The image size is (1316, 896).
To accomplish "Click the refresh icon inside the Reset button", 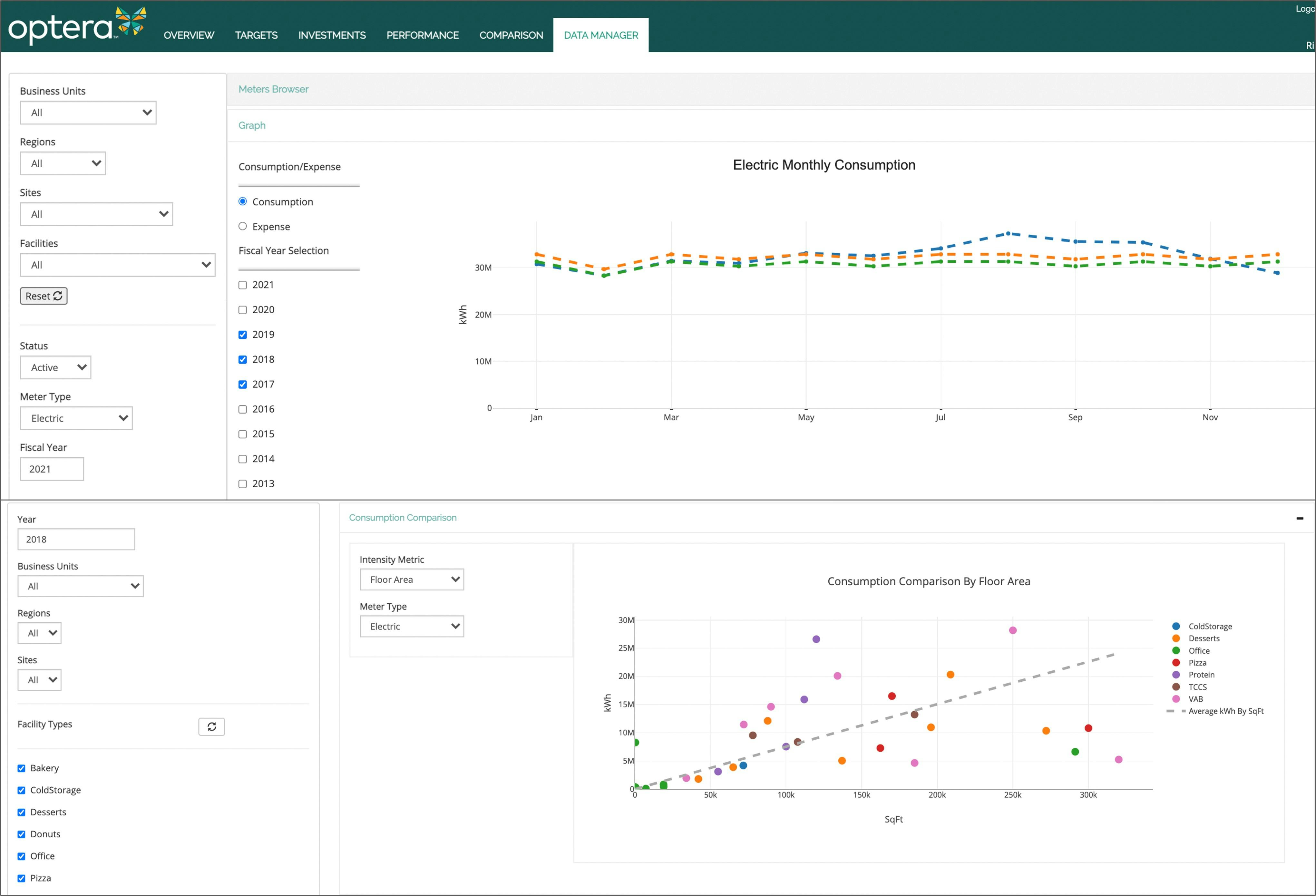I will point(57,296).
